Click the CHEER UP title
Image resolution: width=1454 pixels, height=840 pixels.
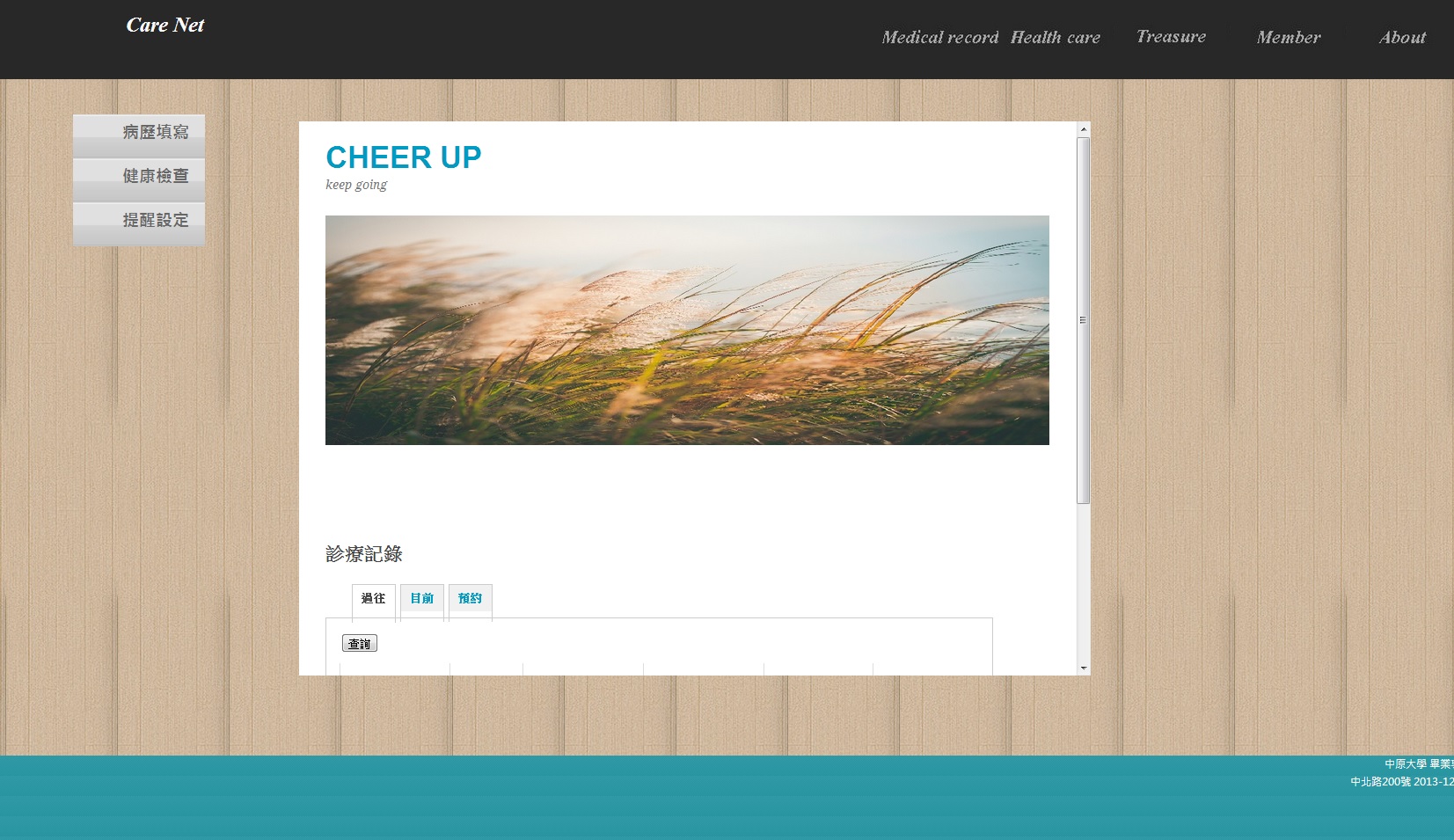(403, 157)
